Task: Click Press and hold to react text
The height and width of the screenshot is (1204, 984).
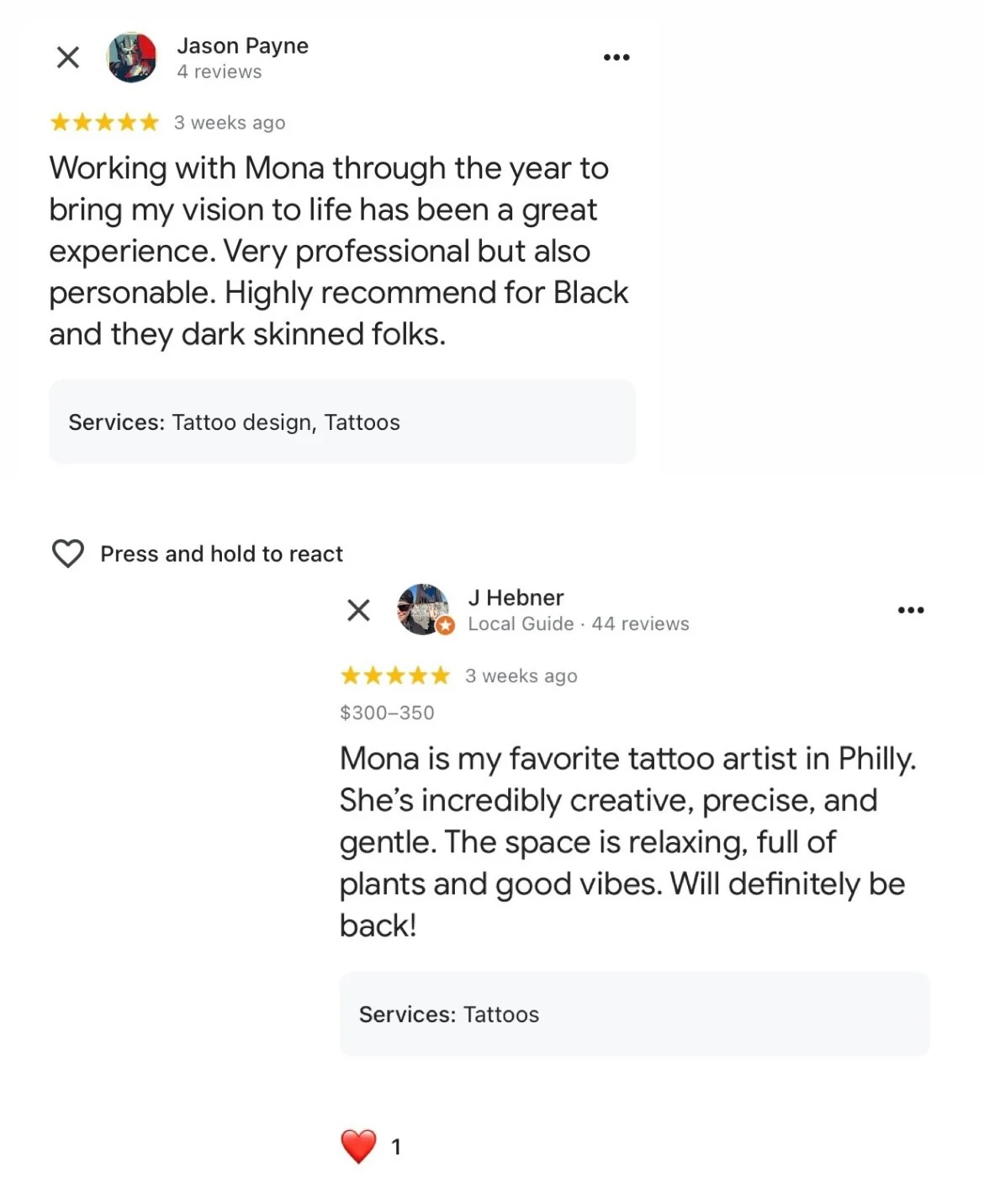Action: (x=221, y=554)
